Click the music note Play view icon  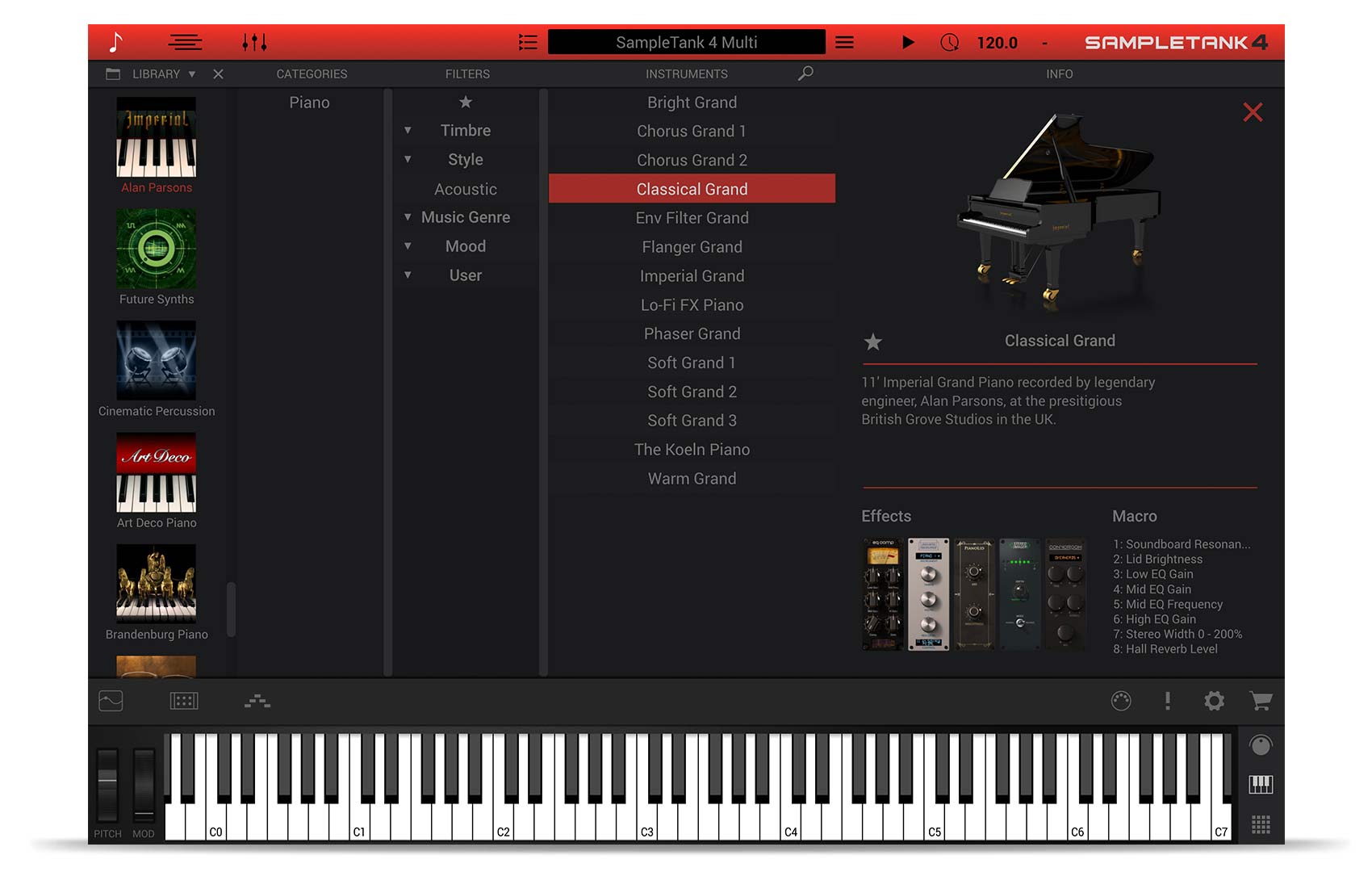coord(117,42)
